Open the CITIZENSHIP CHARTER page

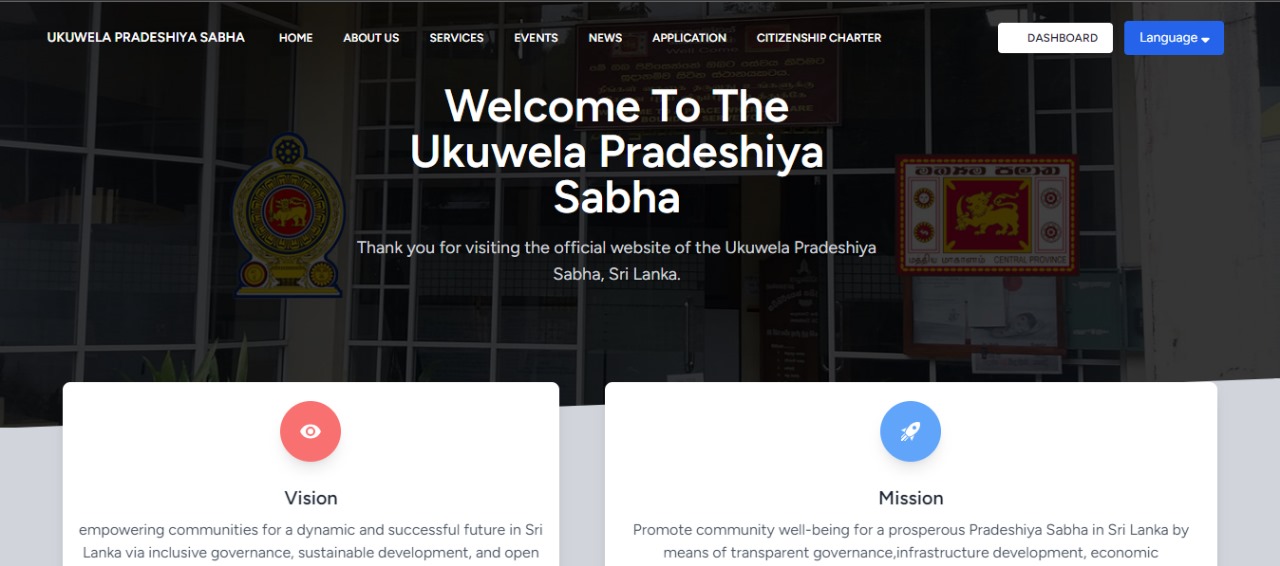click(819, 38)
